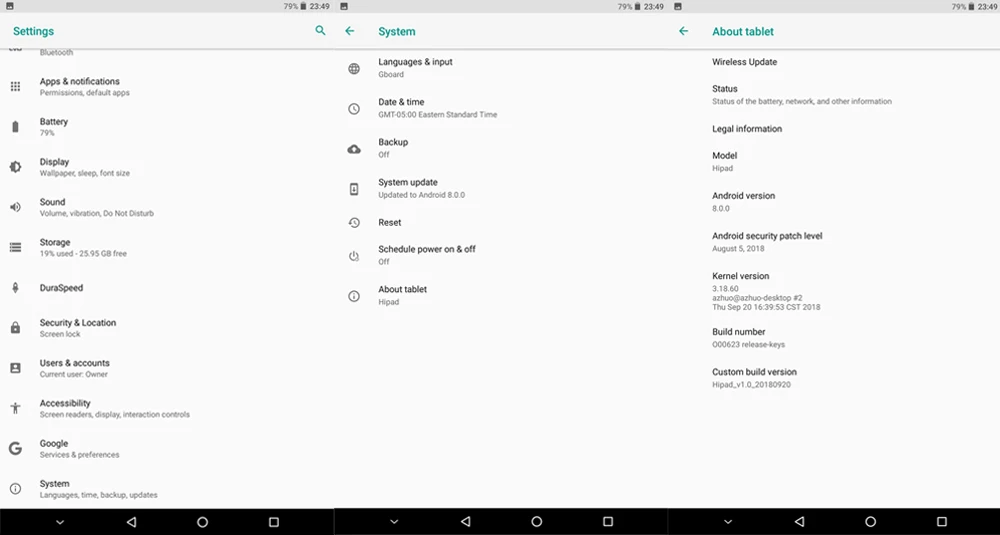Open Backup setting

501,149
